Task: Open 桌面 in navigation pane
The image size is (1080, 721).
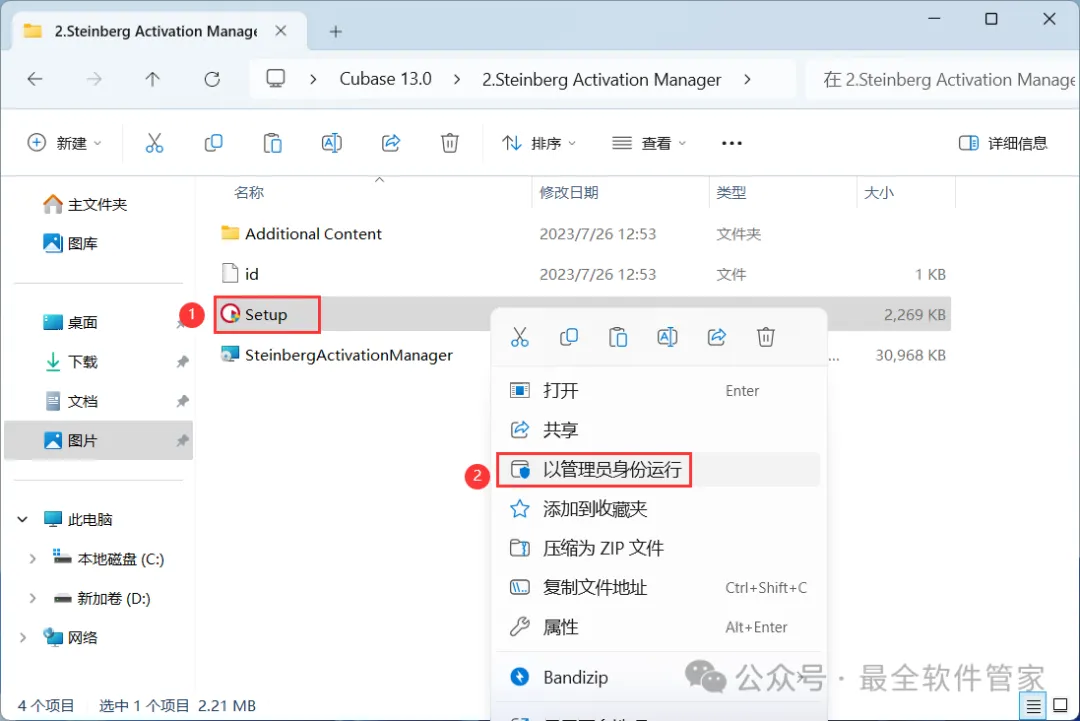Action: click(x=70, y=322)
